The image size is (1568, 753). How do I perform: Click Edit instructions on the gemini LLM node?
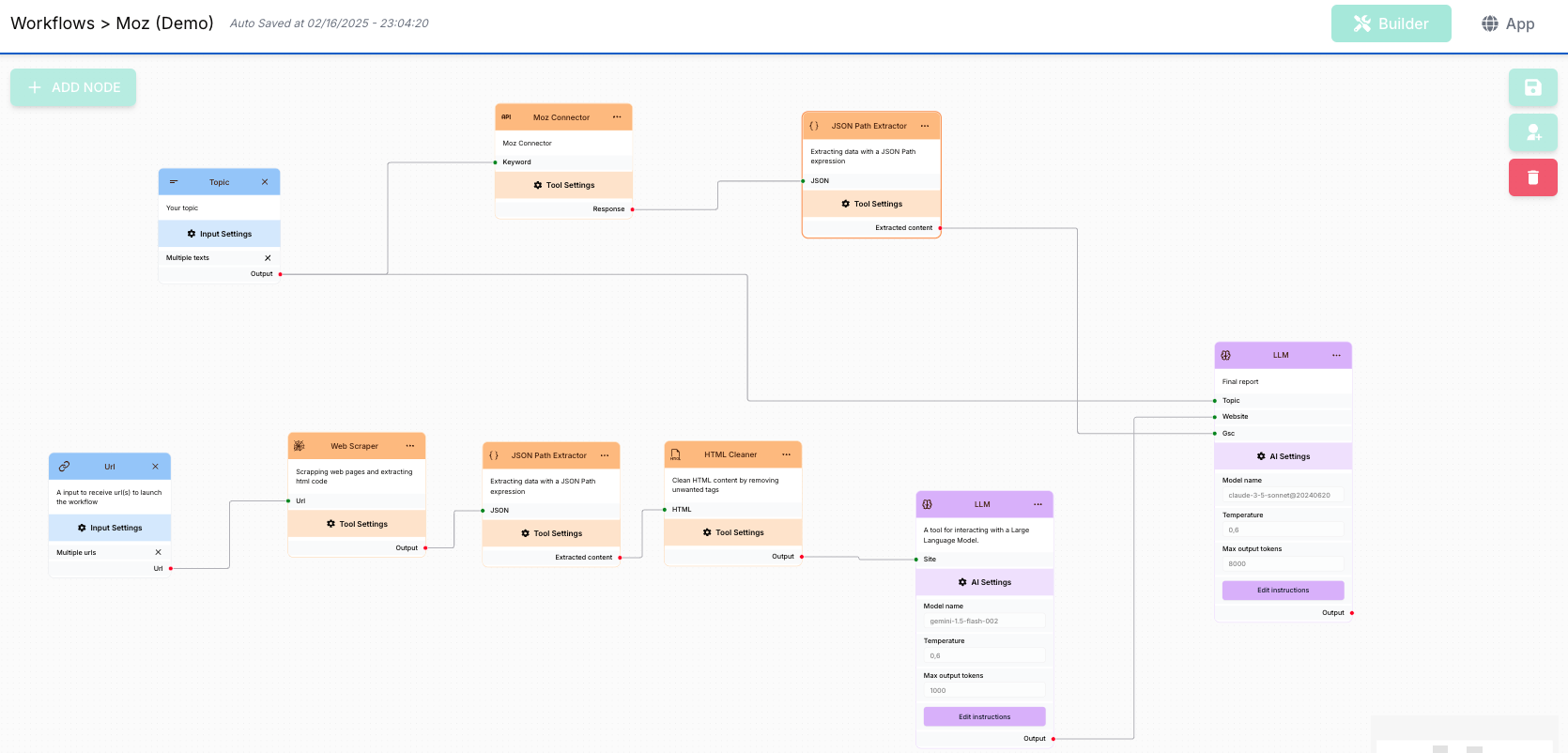(984, 716)
